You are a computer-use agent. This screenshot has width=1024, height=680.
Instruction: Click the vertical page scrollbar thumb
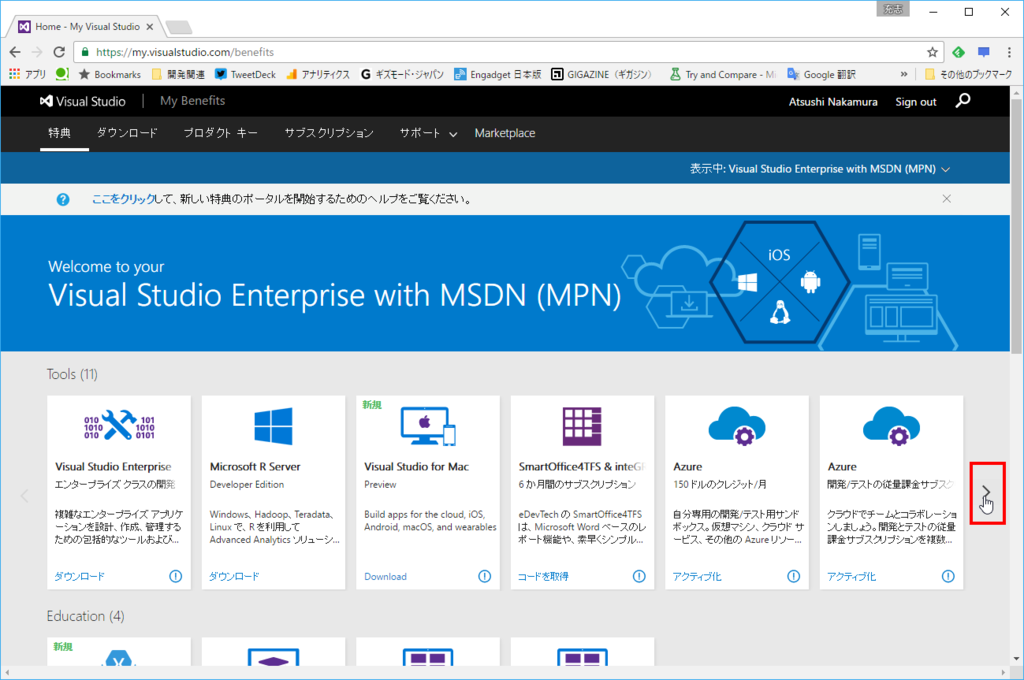pyautogui.click(x=1017, y=225)
